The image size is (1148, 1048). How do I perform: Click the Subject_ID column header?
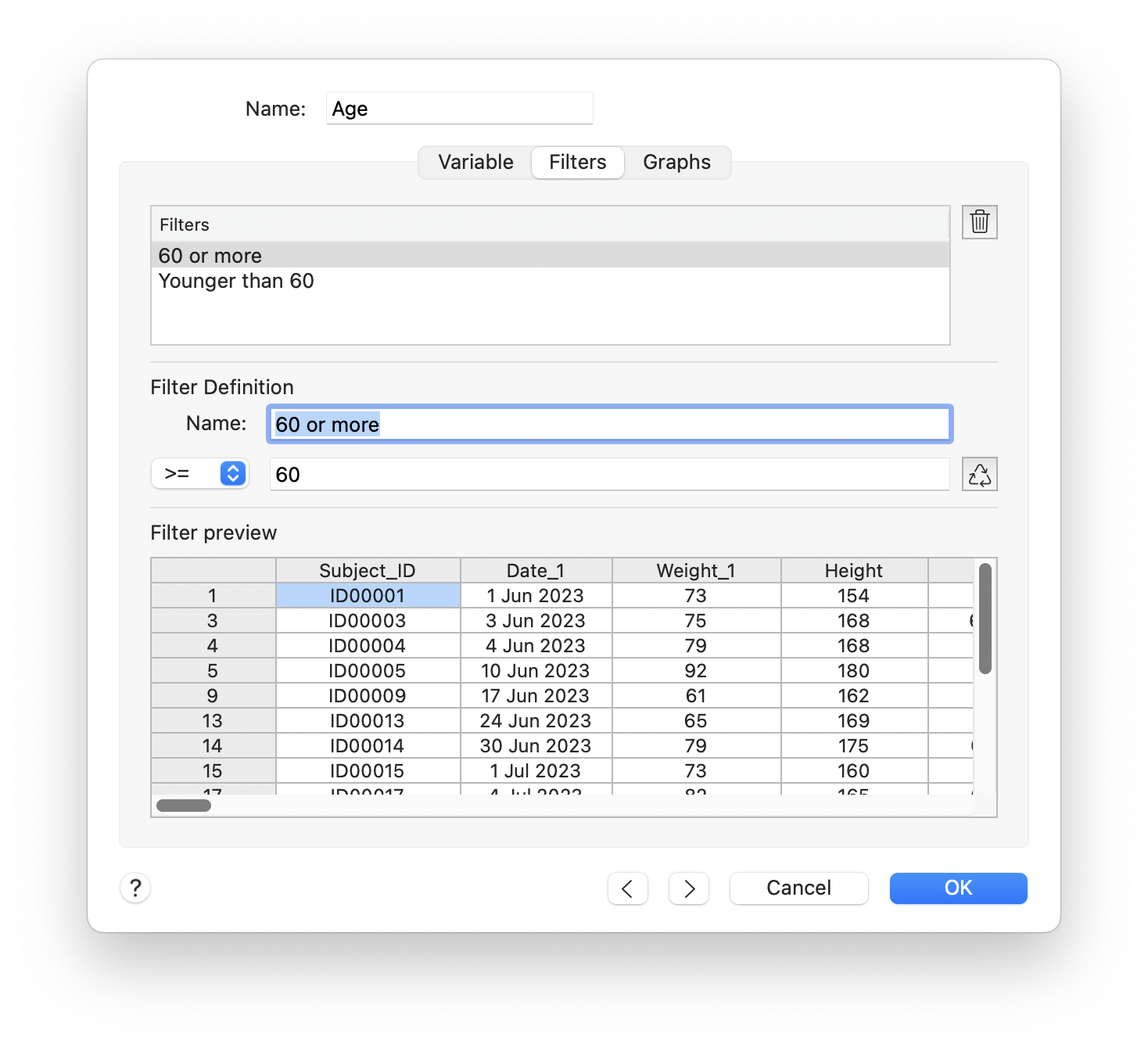point(368,571)
